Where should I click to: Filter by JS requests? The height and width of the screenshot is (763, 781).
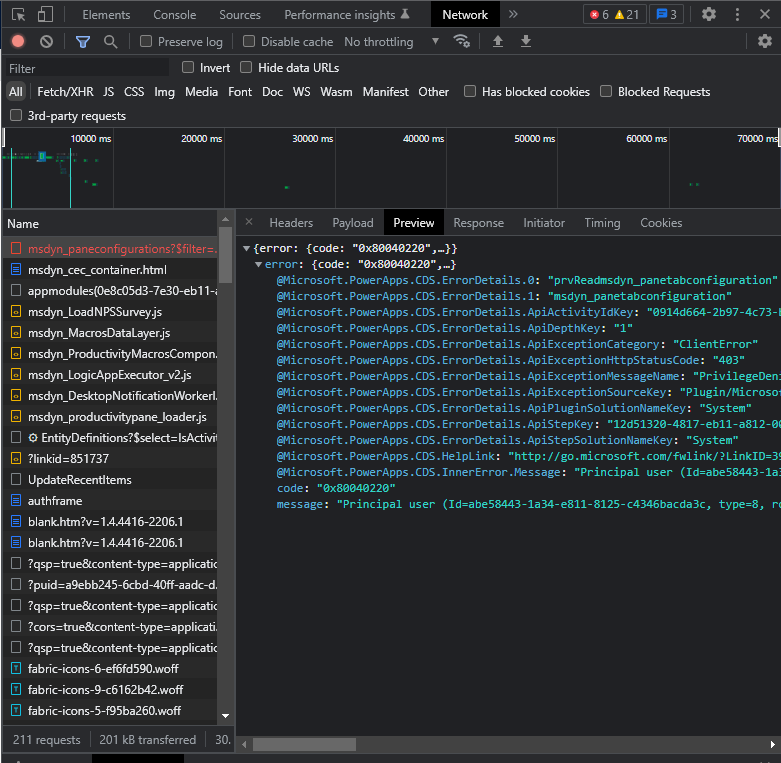pos(109,92)
